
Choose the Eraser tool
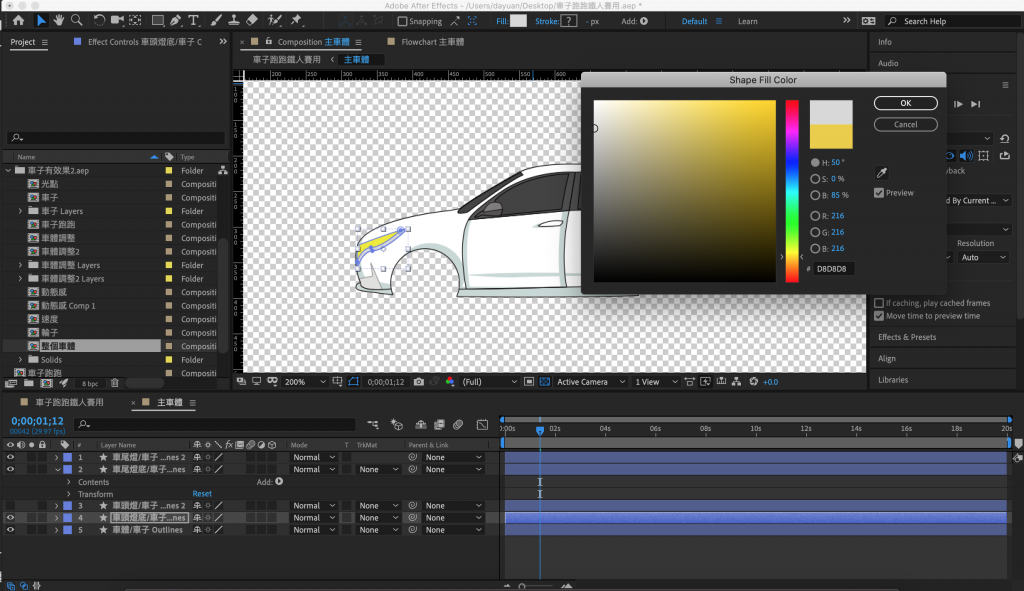tap(252, 20)
